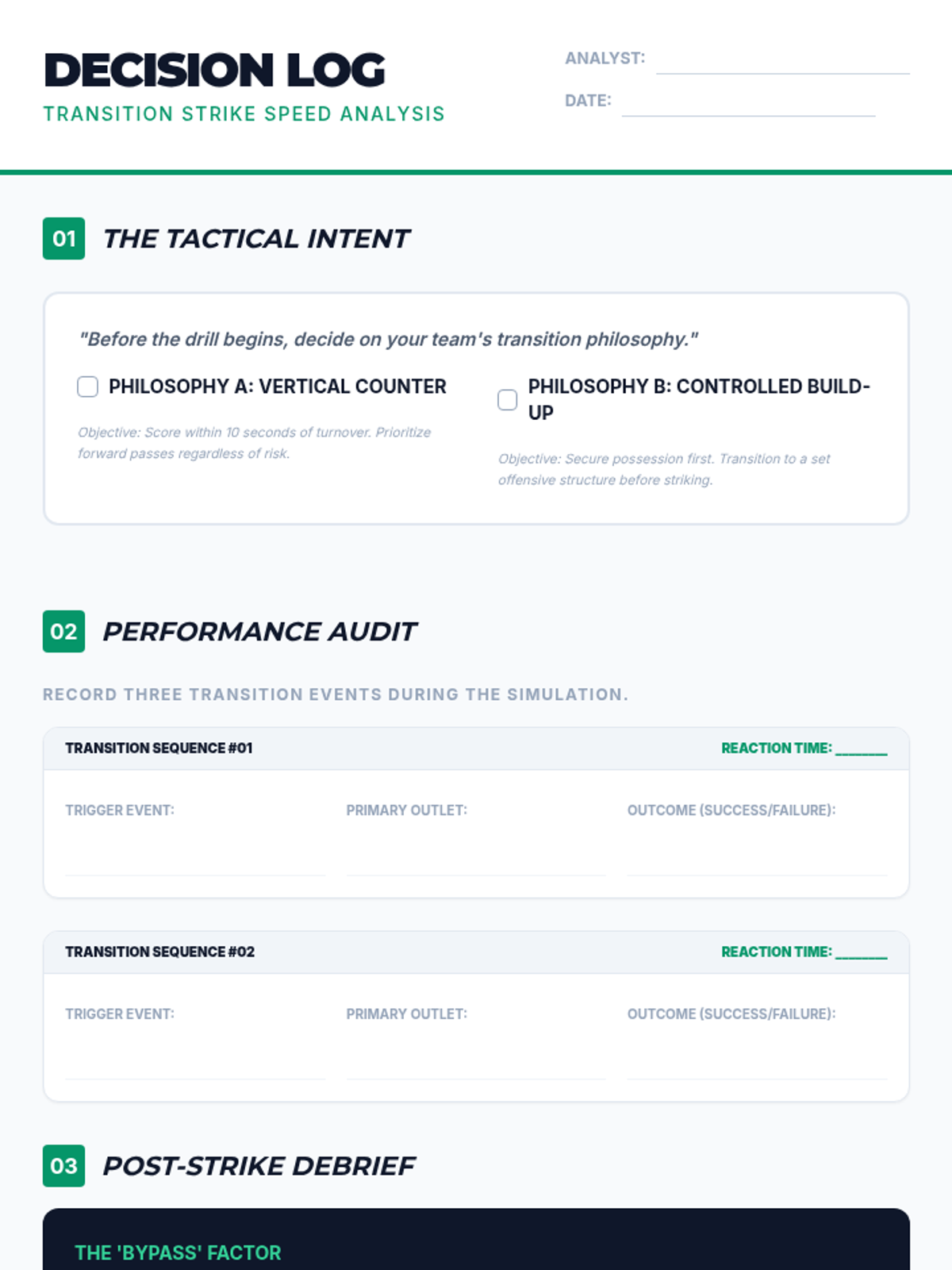Viewport: 952px width, 1270px height.
Task: Select the Philosophy A: Vertical Counter label
Action: (x=278, y=387)
